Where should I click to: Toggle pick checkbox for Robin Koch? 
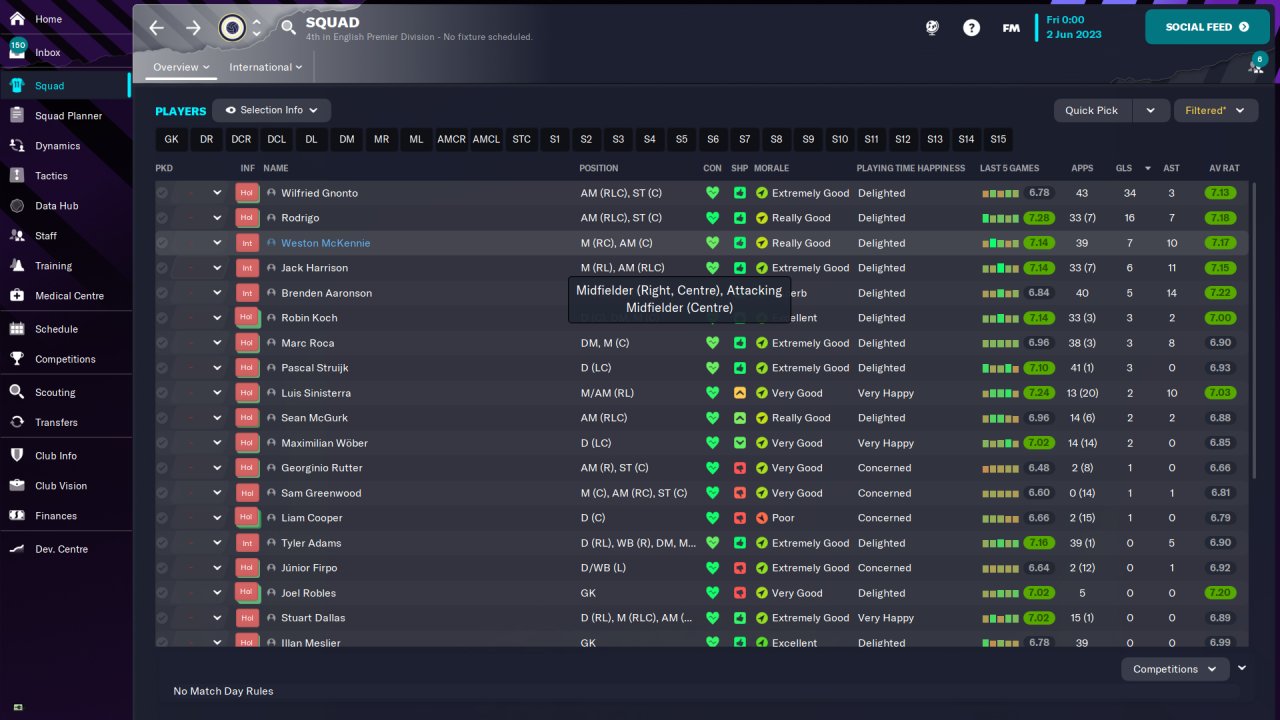162,317
